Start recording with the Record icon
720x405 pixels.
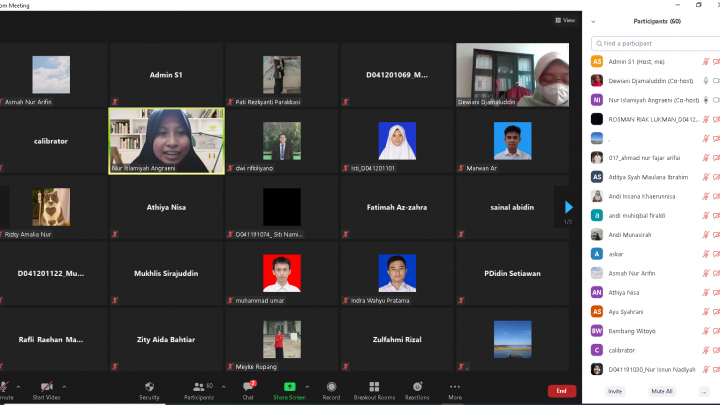click(x=331, y=386)
